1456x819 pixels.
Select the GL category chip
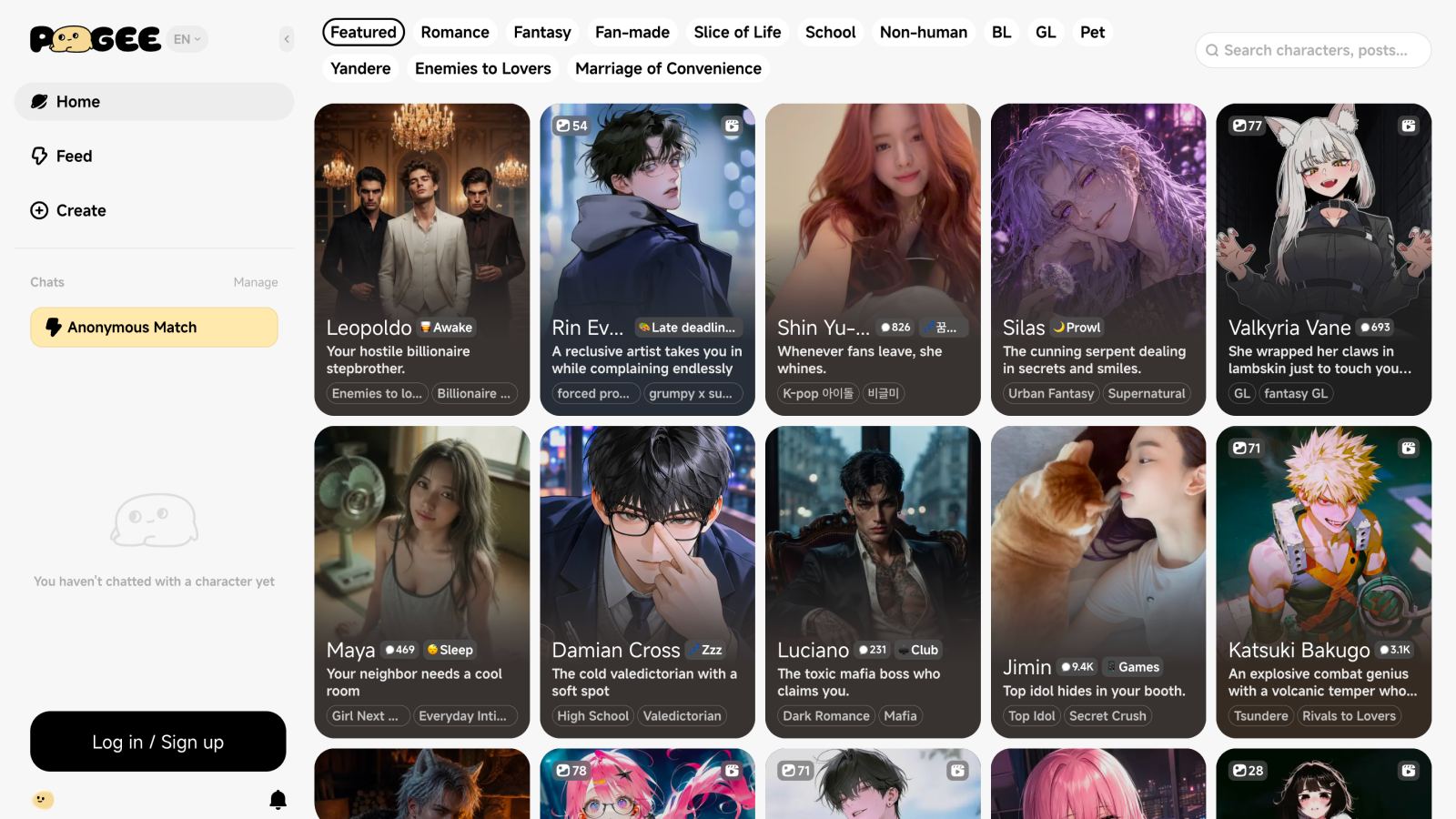[x=1046, y=32]
